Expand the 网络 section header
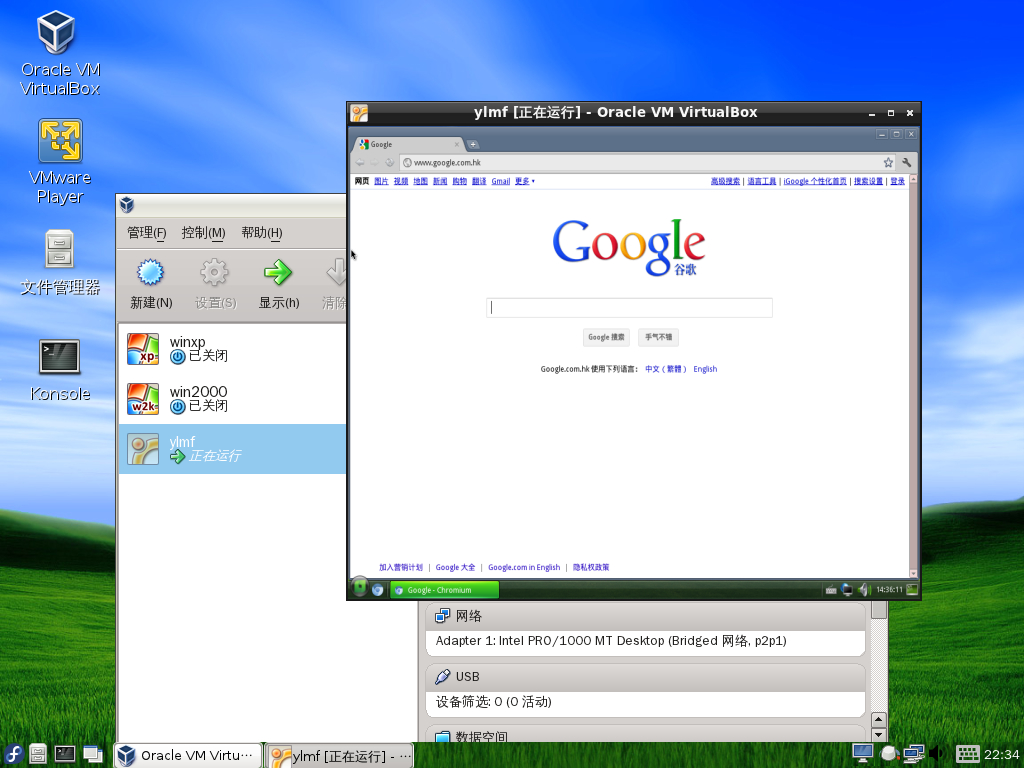 645,616
